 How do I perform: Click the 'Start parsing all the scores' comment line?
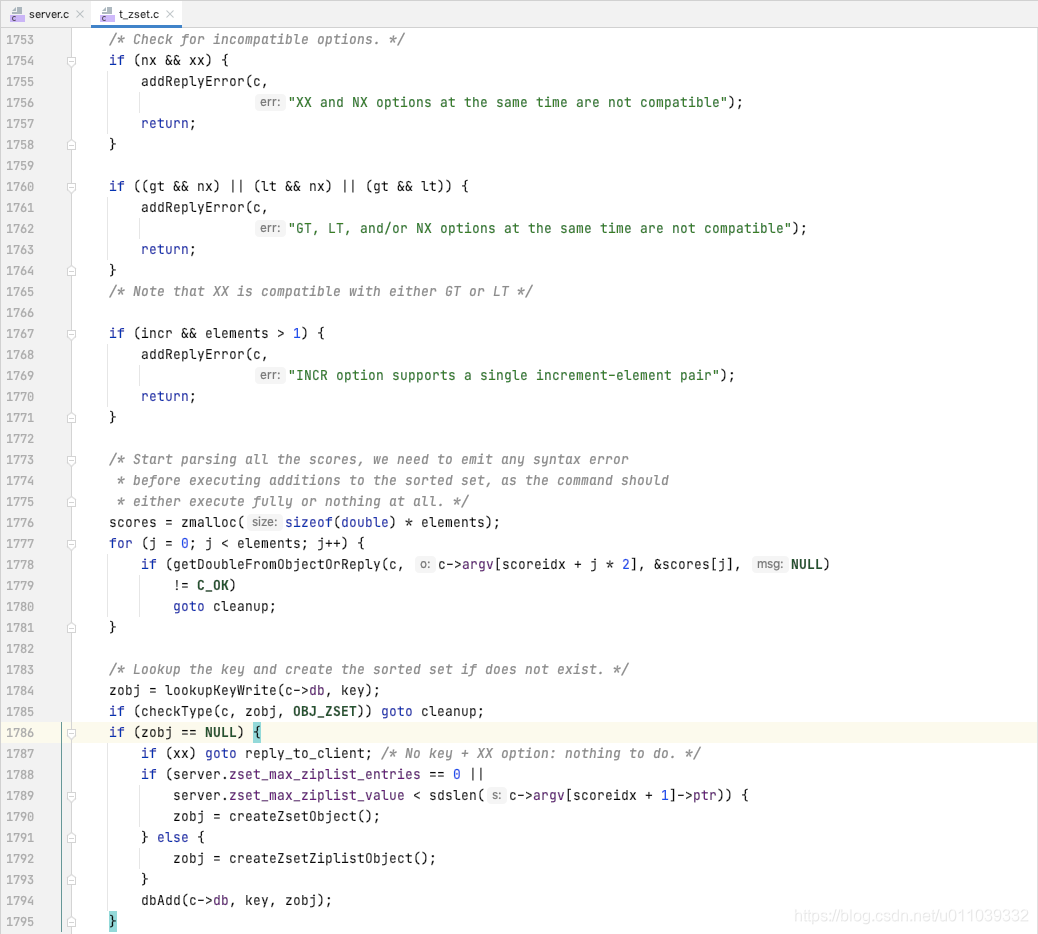point(369,459)
